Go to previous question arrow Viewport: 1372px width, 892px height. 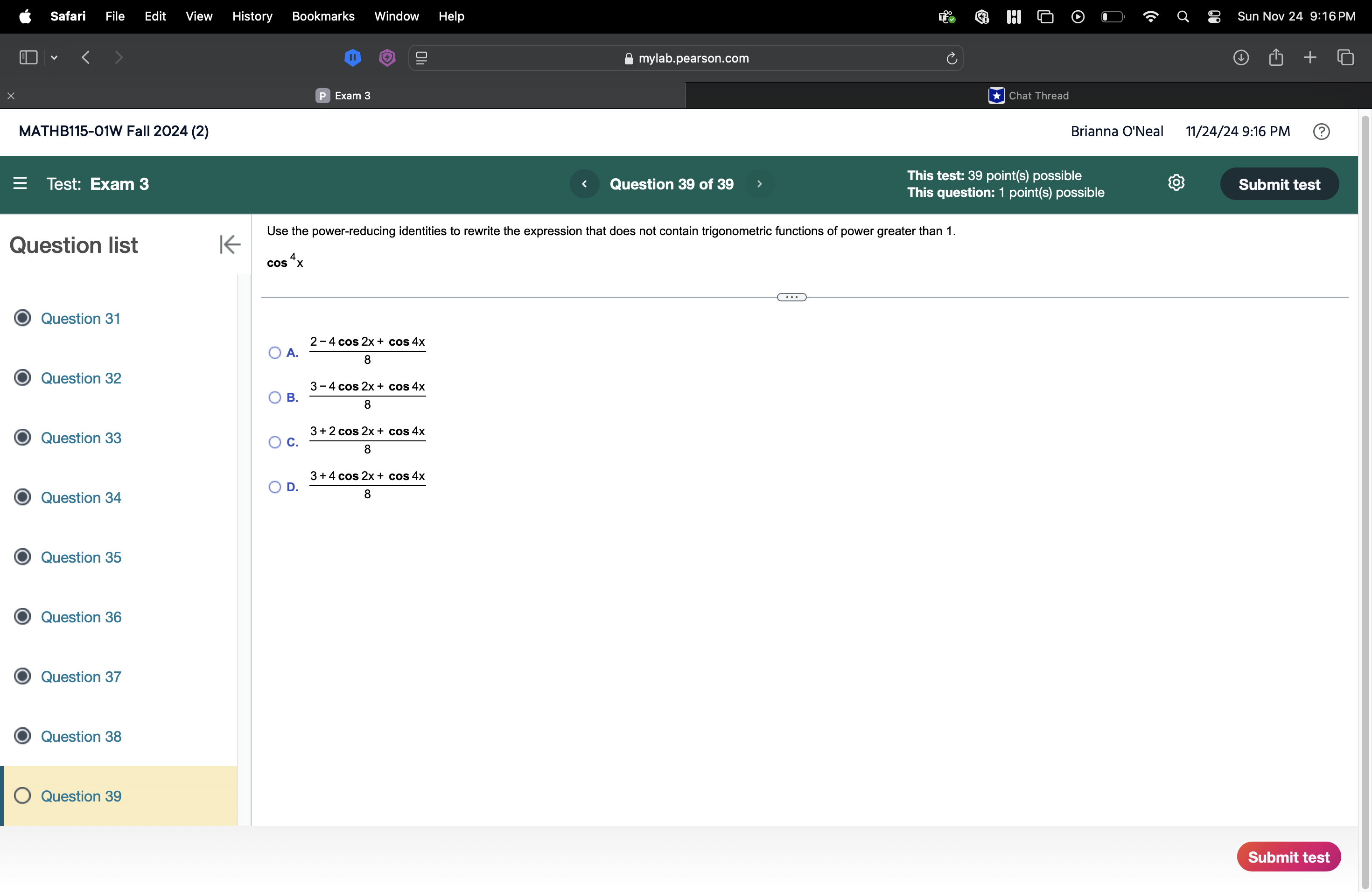coord(584,184)
